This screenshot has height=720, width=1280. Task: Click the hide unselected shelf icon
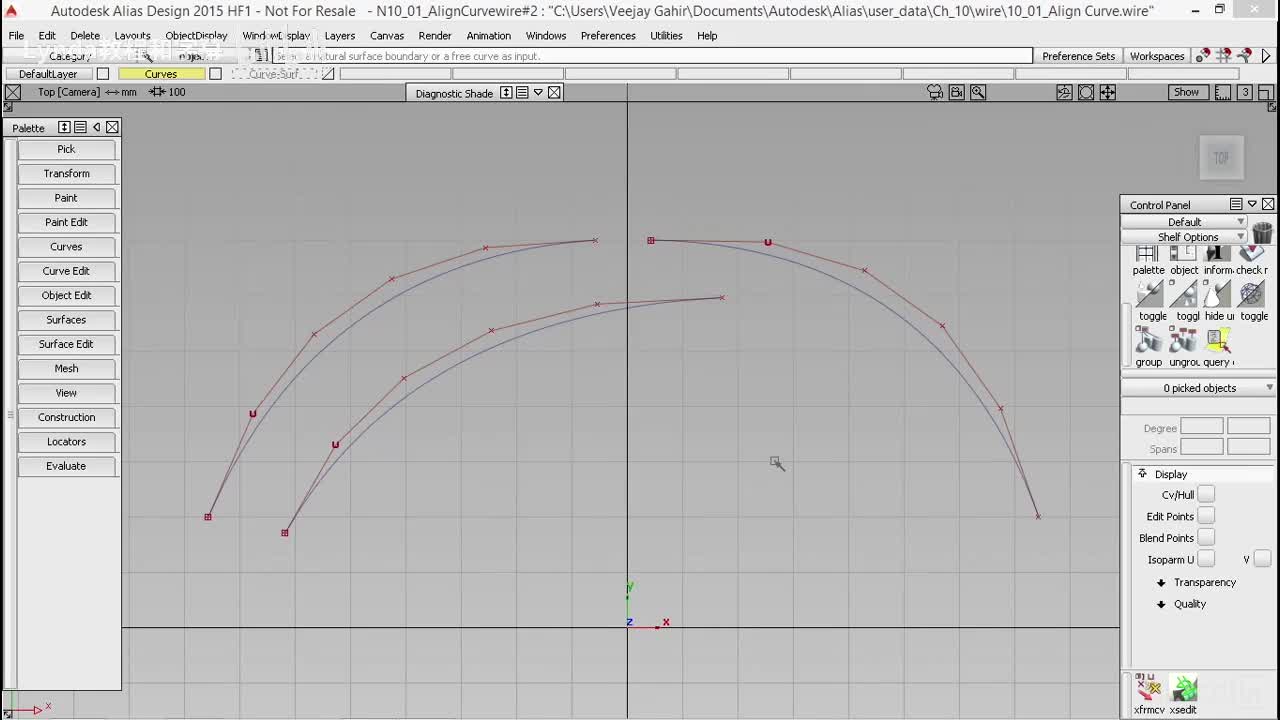(1217, 294)
